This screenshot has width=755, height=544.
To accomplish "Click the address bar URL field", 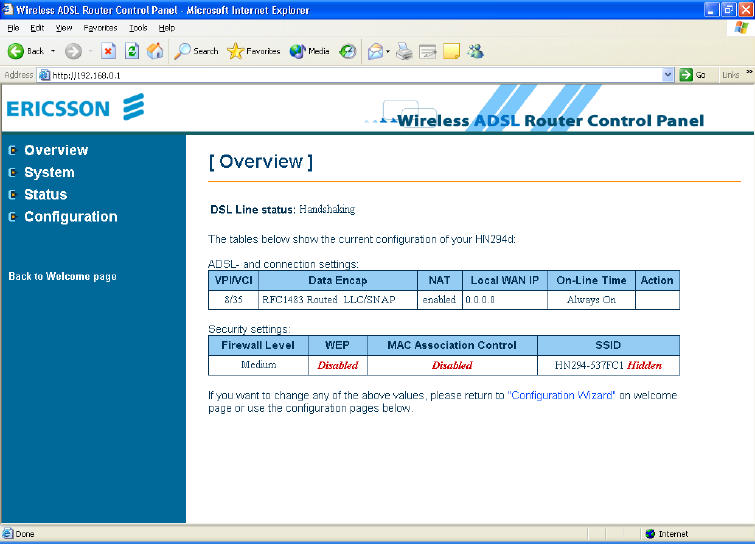I will click(356, 75).
